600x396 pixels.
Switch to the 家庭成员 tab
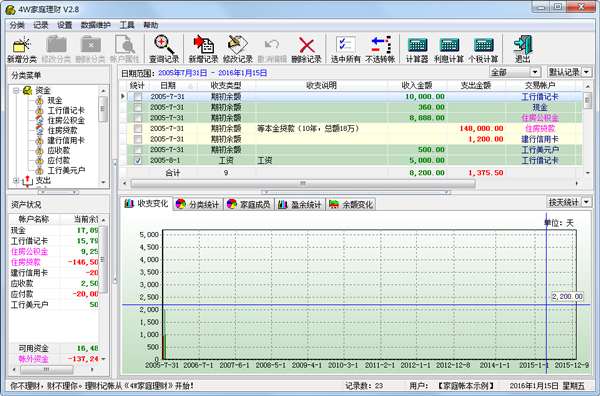point(249,205)
